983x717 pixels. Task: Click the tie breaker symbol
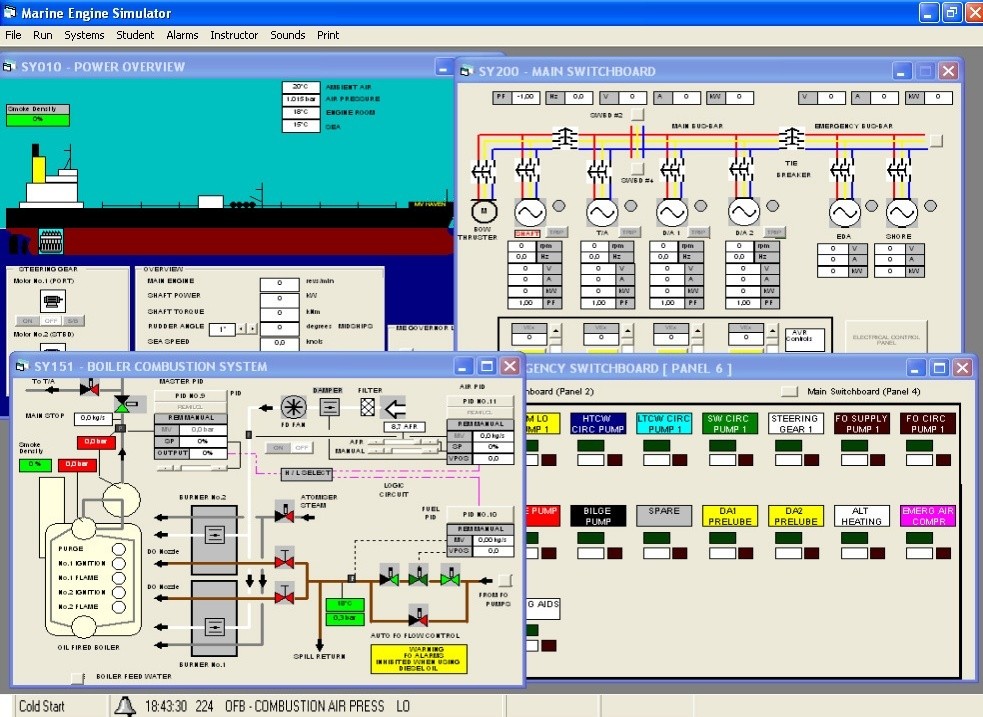[792, 136]
